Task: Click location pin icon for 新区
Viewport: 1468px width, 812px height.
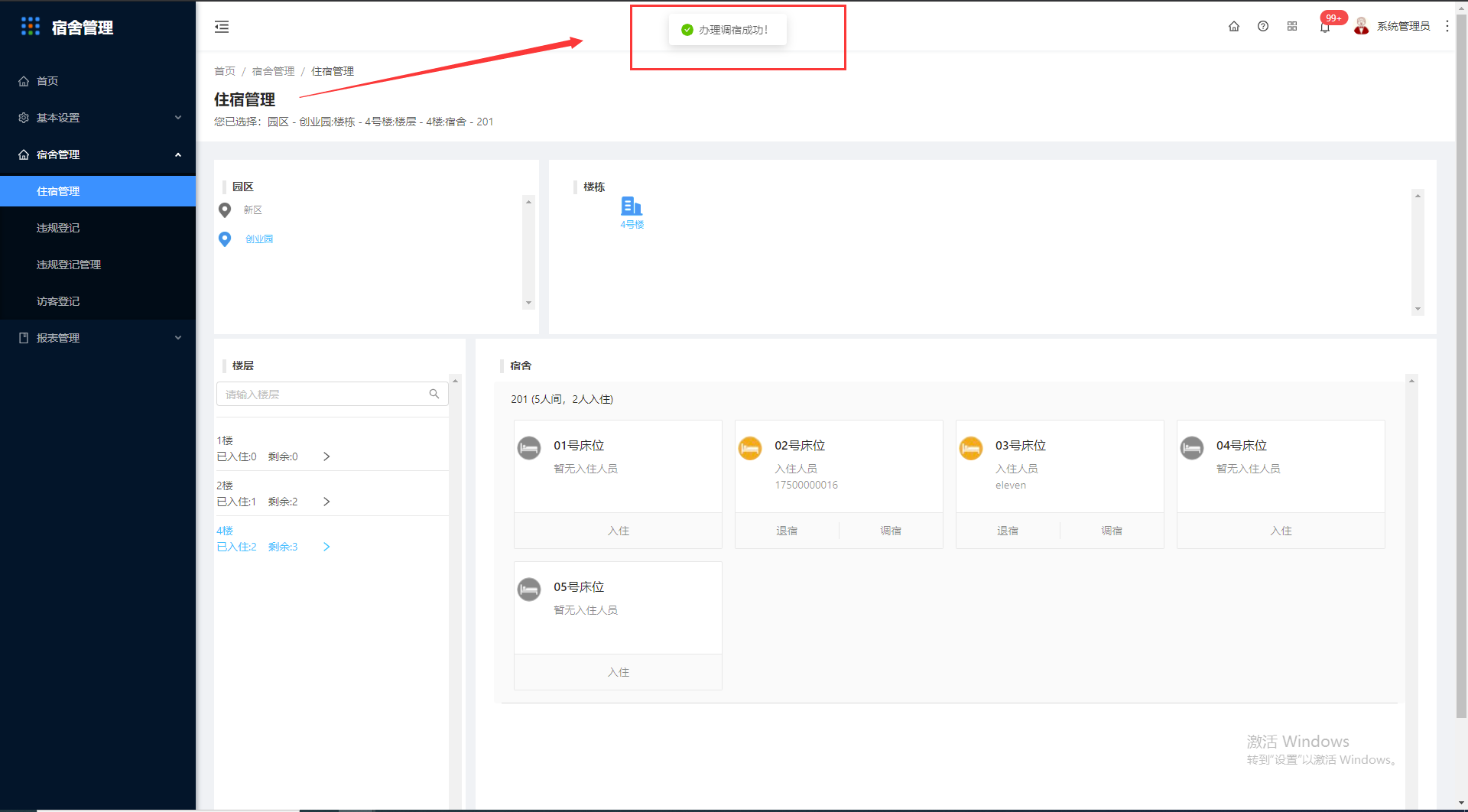Action: pos(225,209)
